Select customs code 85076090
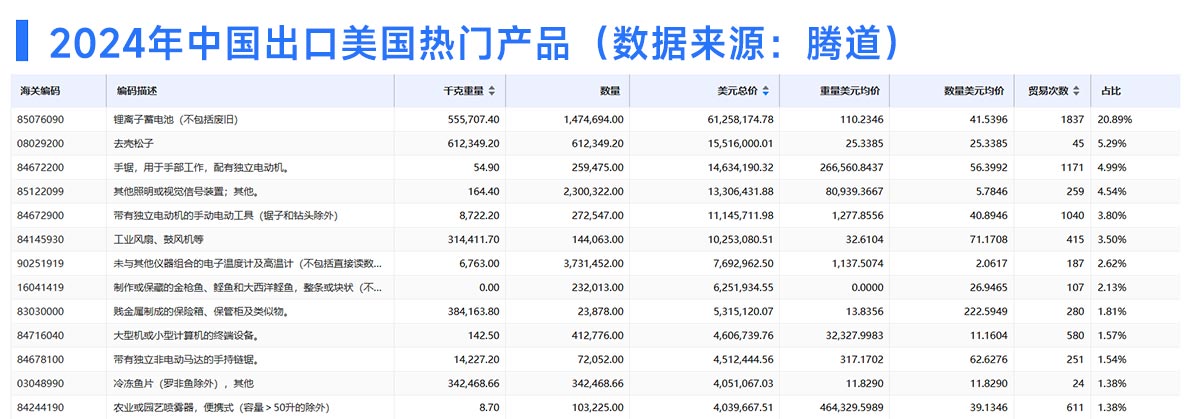Screen dimensions: 1190x419 coord(39,120)
